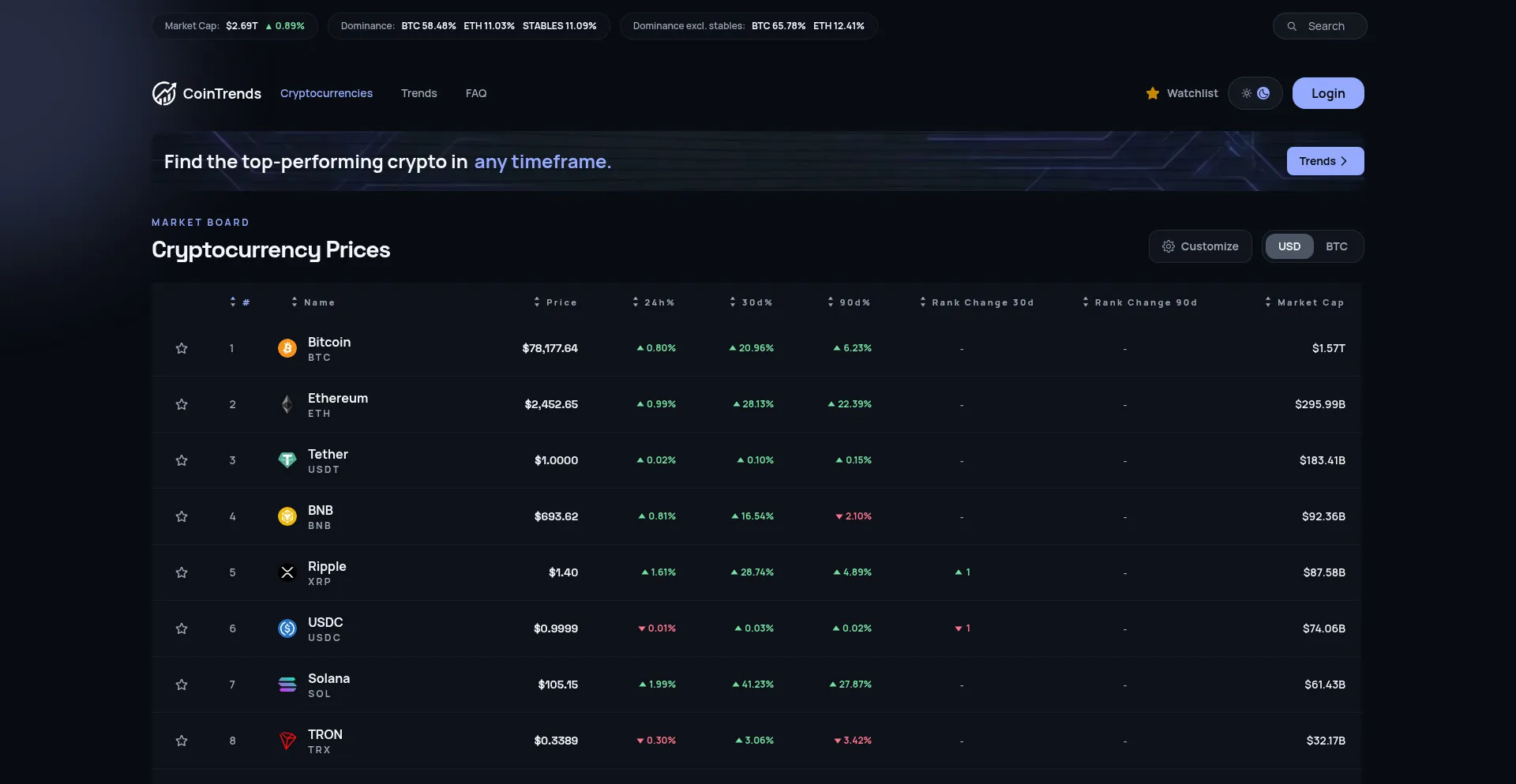Click Solana 30d change 41.23%

[x=753, y=685]
